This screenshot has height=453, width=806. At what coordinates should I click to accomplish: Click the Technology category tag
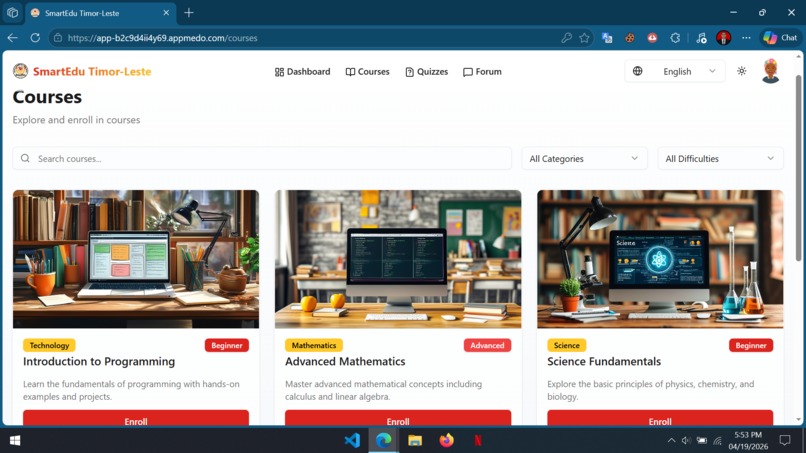tap(49, 346)
